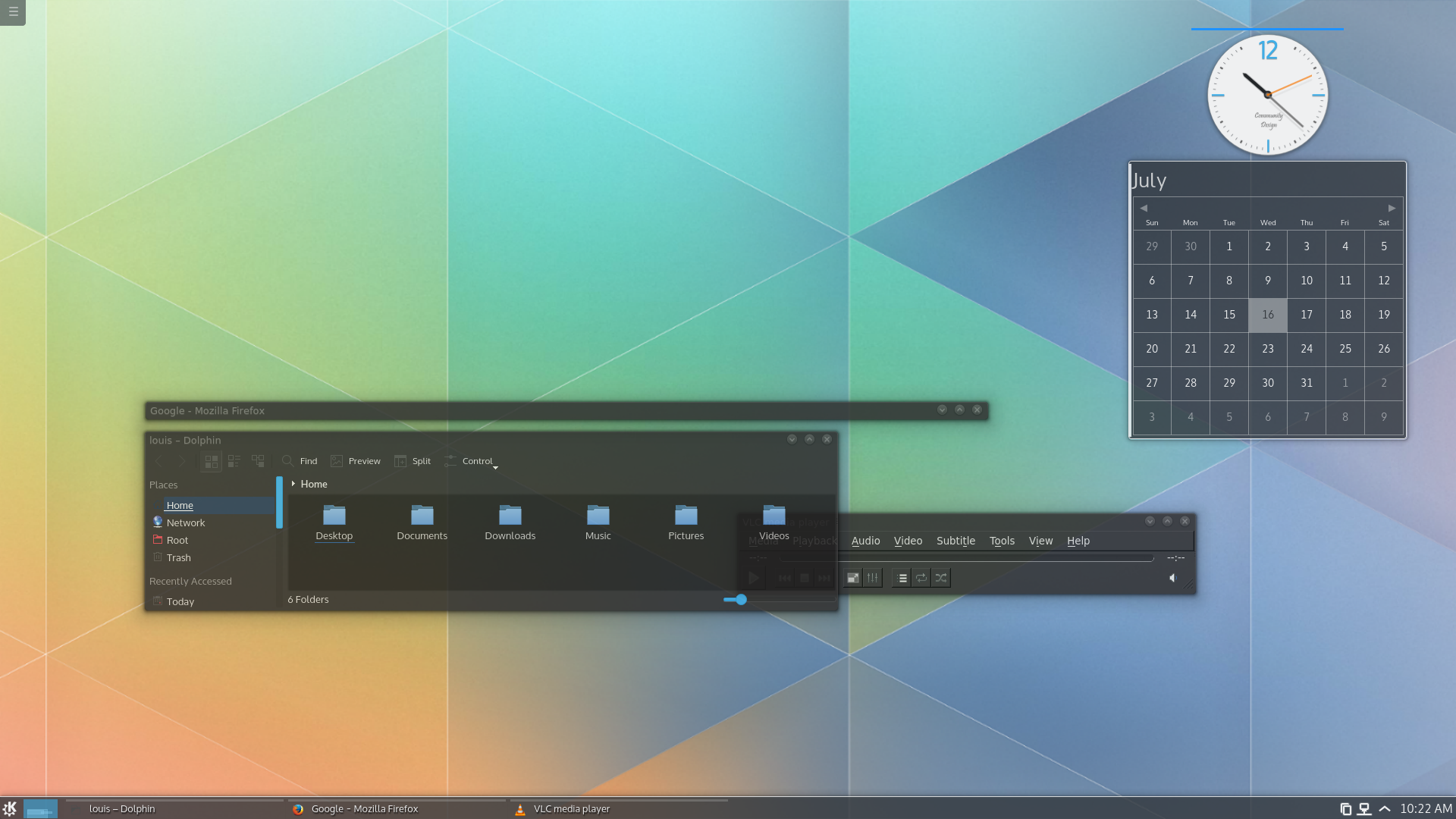
Task: Select July 16 in calendar
Action: pos(1268,315)
